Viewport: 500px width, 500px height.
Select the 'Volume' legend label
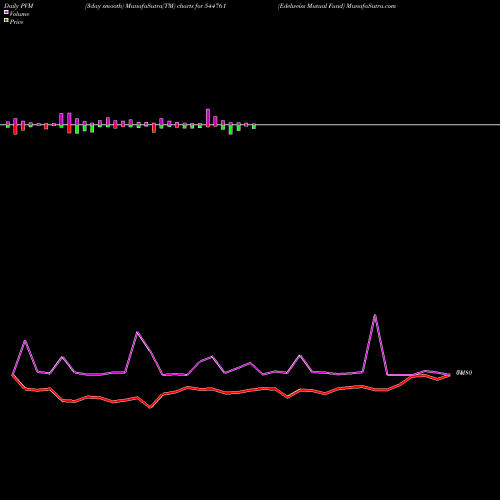19,14
